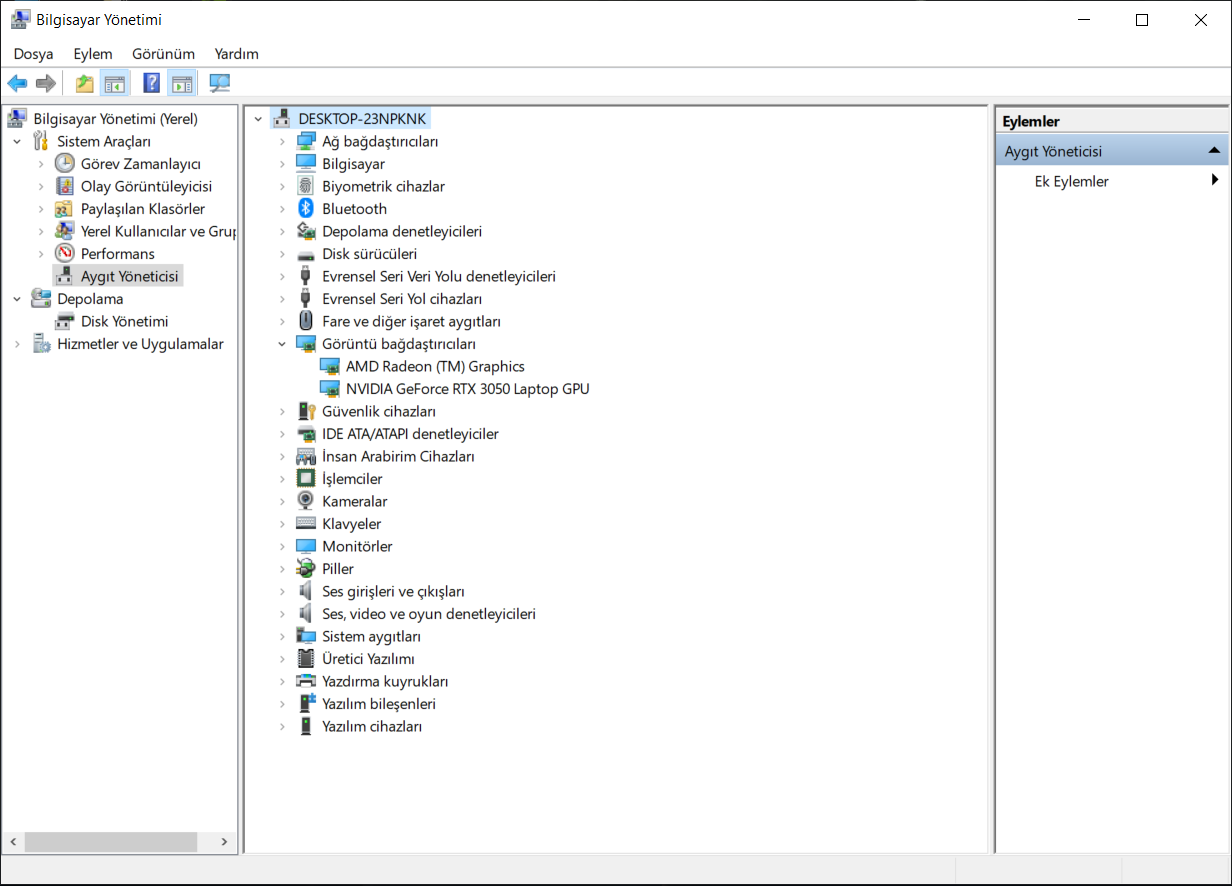Expand the Sistem aygıtları category
The height and width of the screenshot is (886, 1232).
[283, 636]
